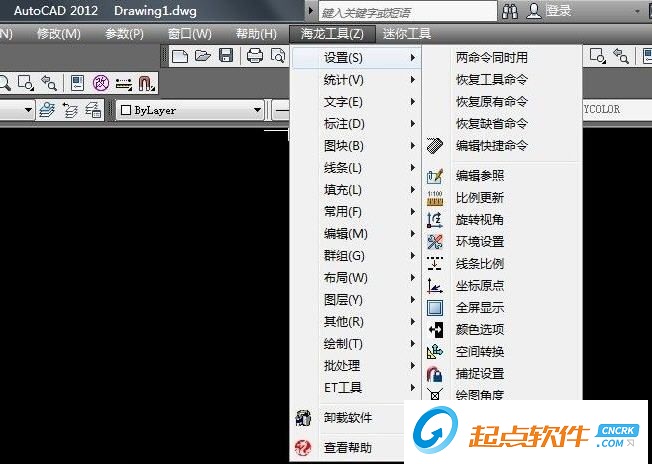652x464 pixels.
Task: Click the Print (plot) icon
Action: tap(254, 56)
